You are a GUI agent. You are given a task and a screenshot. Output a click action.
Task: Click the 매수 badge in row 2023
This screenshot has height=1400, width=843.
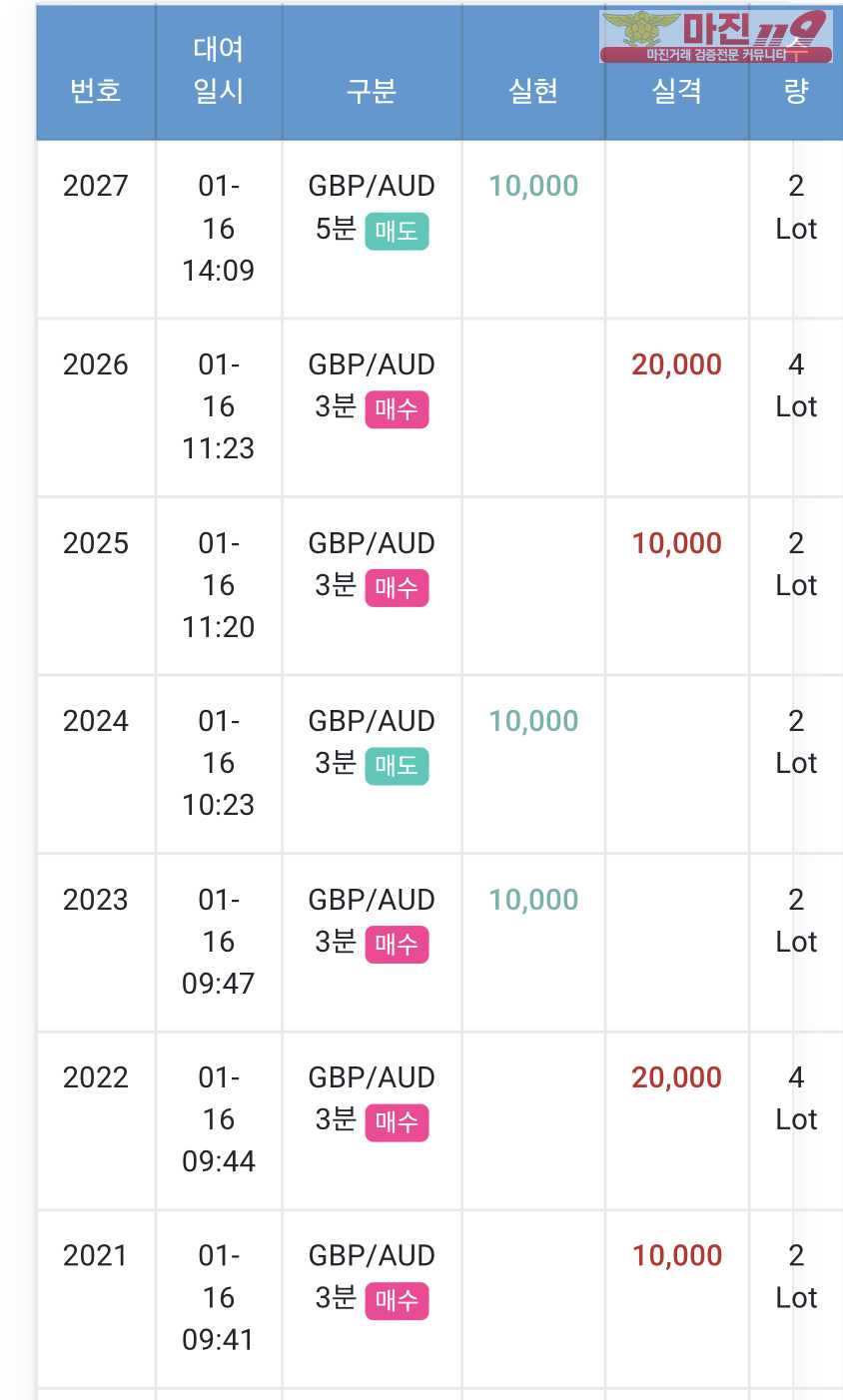coord(397,944)
